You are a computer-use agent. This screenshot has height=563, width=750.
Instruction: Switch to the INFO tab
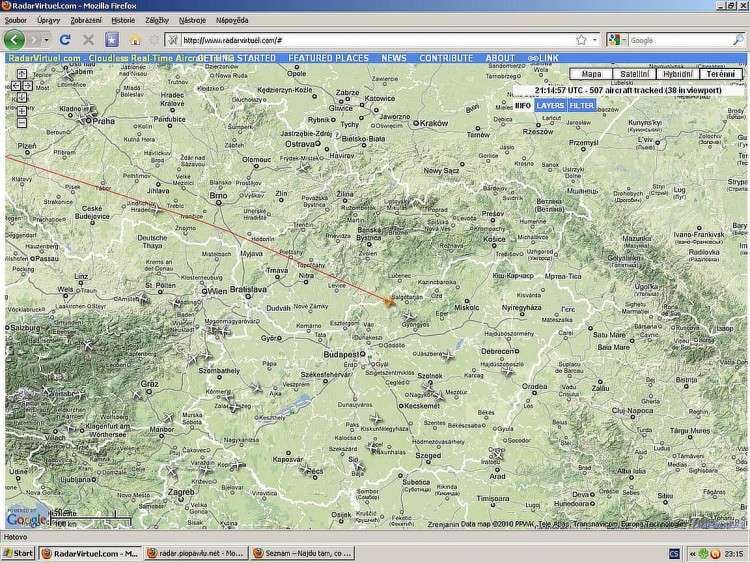coord(523,105)
